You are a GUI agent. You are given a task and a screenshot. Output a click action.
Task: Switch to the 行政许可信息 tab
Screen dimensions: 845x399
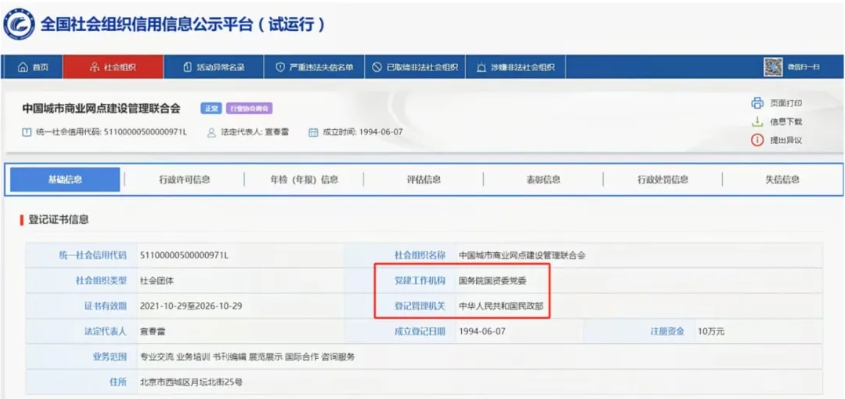pos(184,180)
